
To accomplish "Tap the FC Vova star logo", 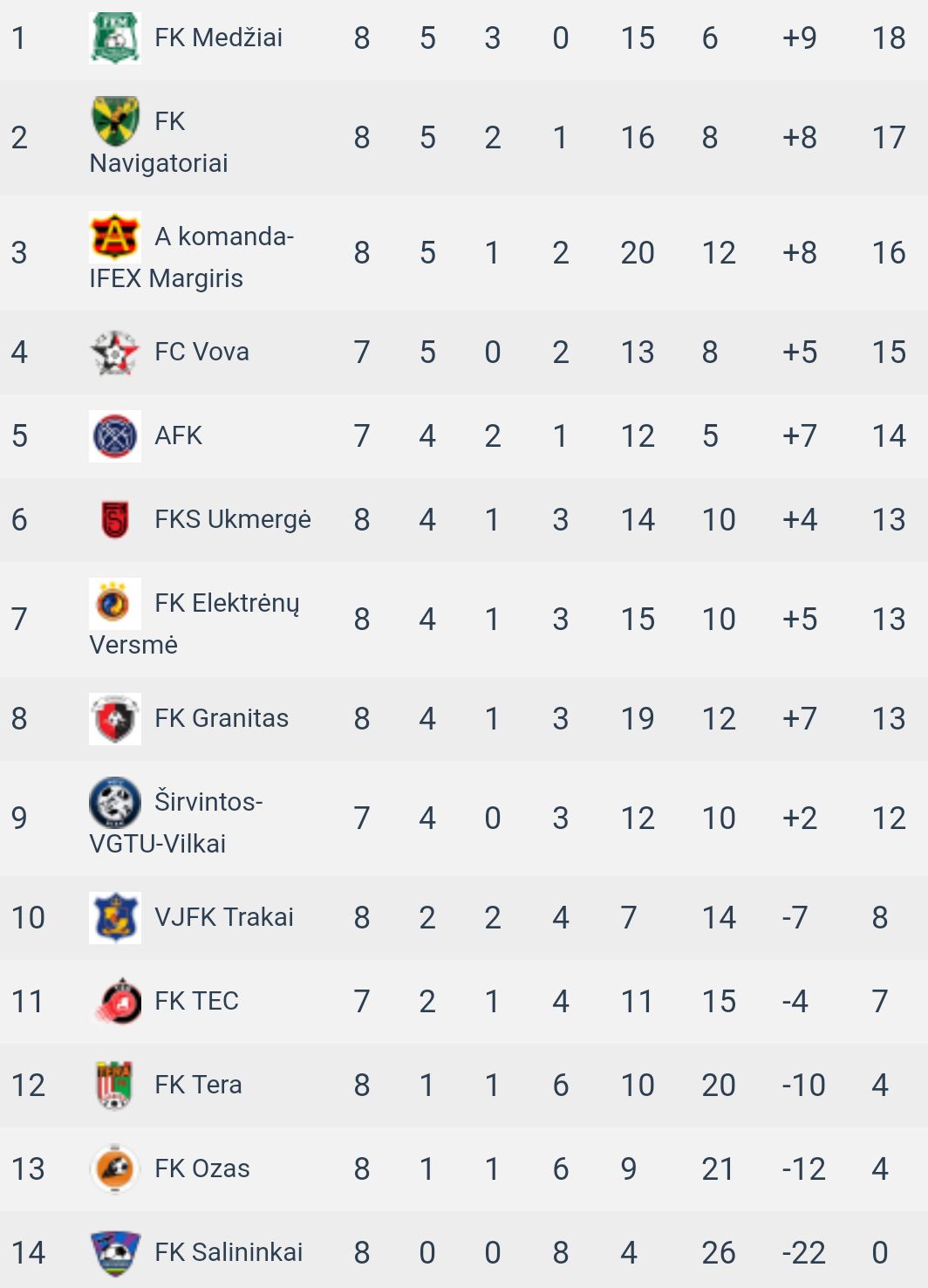I will coord(115,352).
